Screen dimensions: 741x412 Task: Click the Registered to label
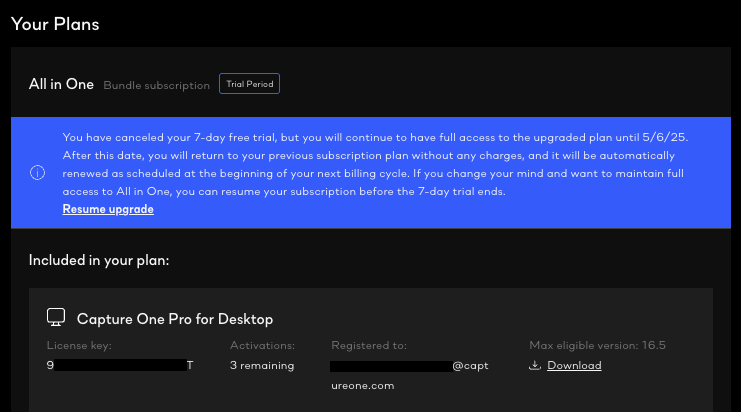[x=368, y=345]
